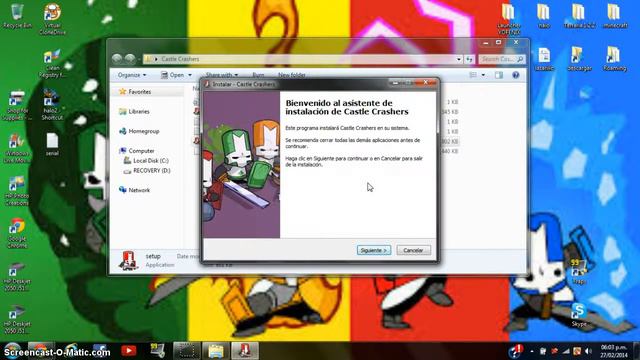This screenshot has width=640, height=360.
Task: Click the Explorer refresh button
Action: click(x=469, y=59)
